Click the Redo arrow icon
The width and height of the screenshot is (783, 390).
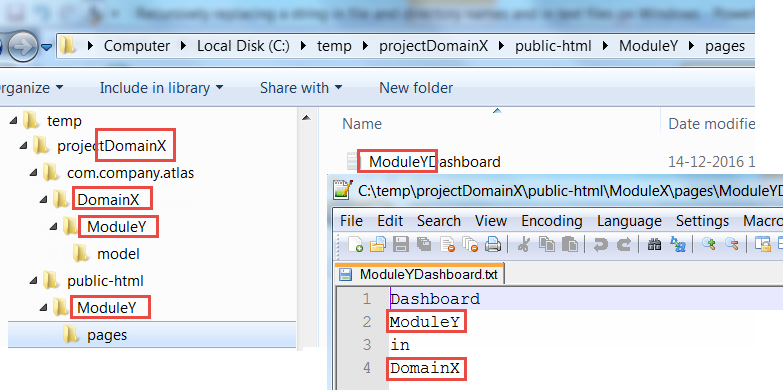(x=623, y=244)
